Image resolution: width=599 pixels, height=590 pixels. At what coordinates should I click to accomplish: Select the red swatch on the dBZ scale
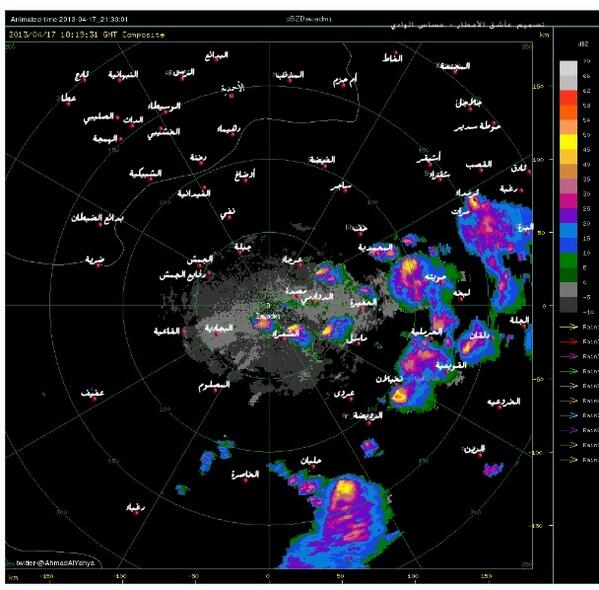568,97
